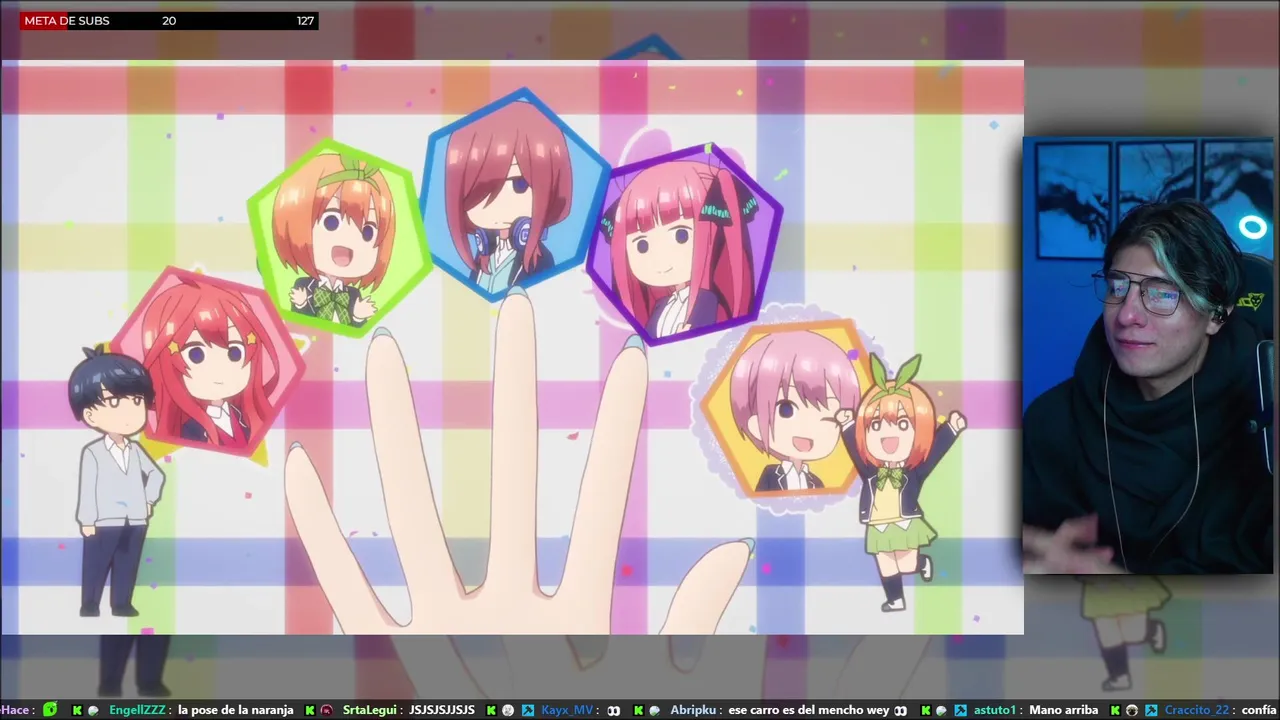Screen dimensions: 1280x720
Task: Click the sub goal target '127'
Action: click(305, 20)
